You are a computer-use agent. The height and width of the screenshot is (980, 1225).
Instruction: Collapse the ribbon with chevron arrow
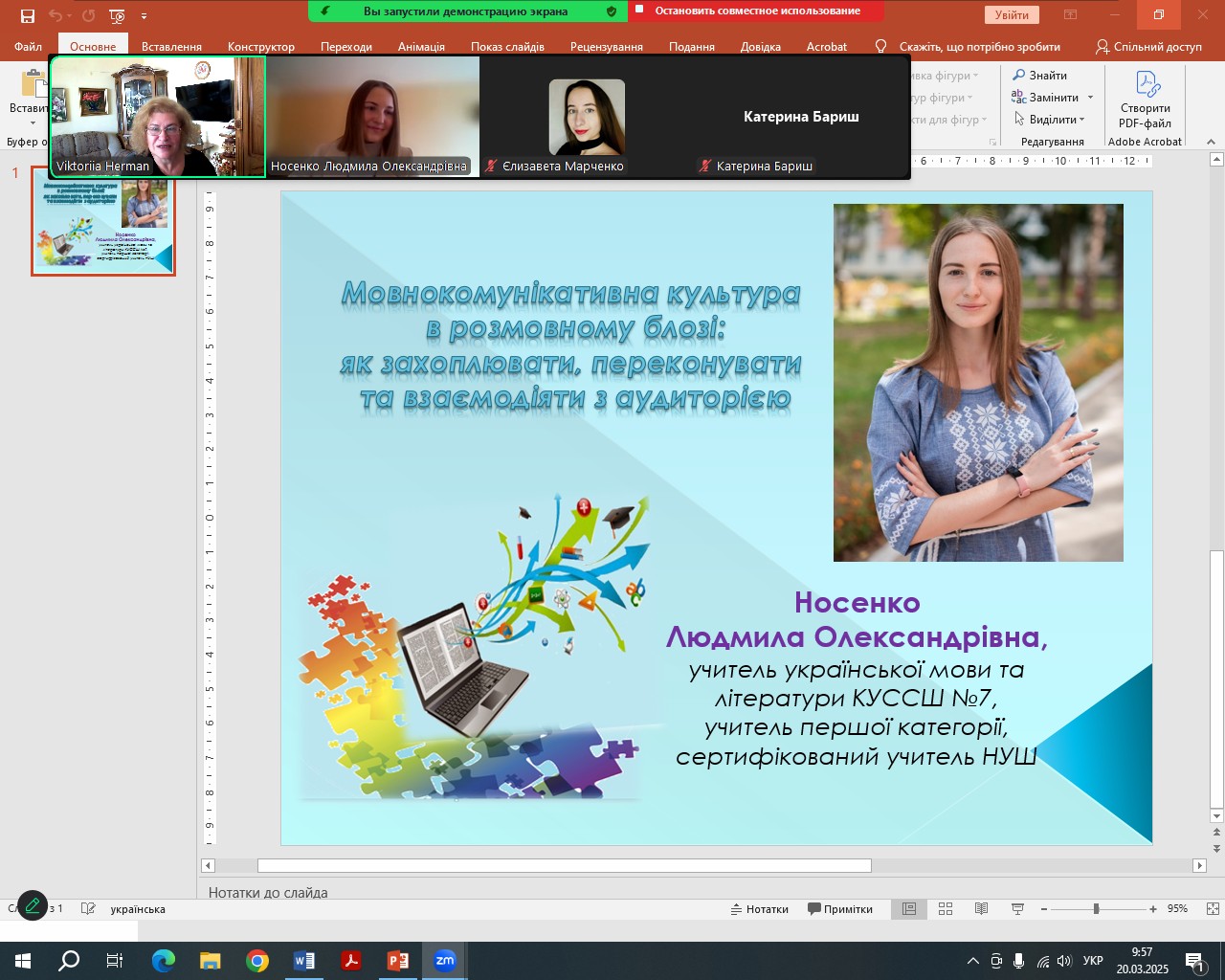pos(1211,142)
